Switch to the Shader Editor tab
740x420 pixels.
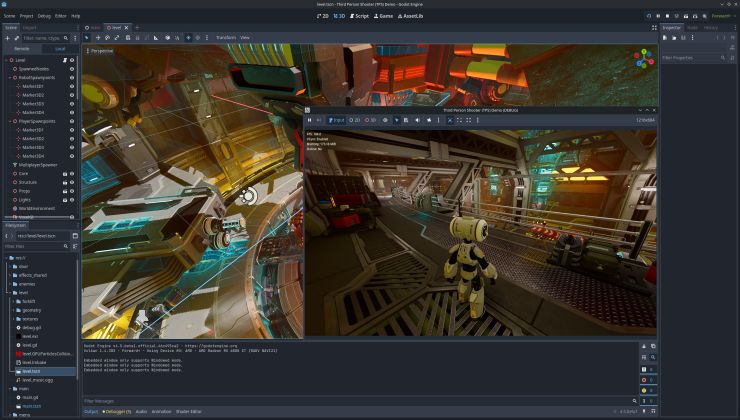pos(189,411)
